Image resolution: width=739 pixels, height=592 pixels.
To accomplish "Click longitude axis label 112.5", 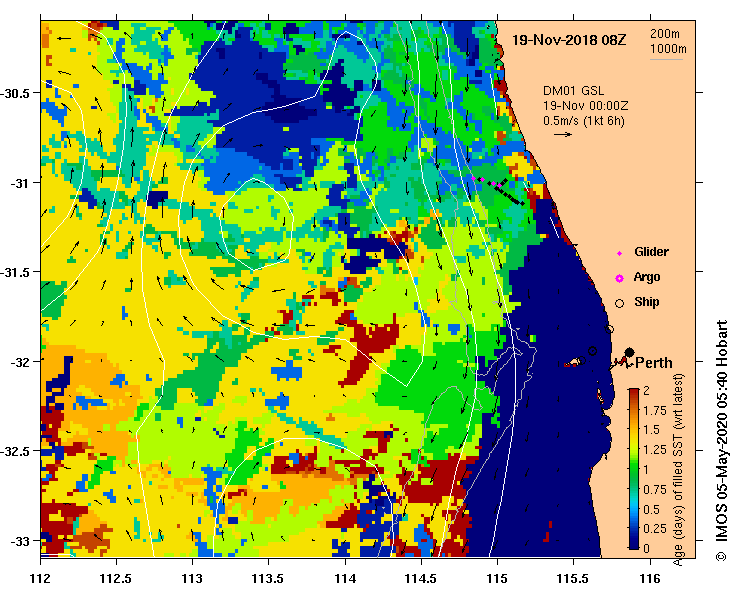I will pos(116,579).
